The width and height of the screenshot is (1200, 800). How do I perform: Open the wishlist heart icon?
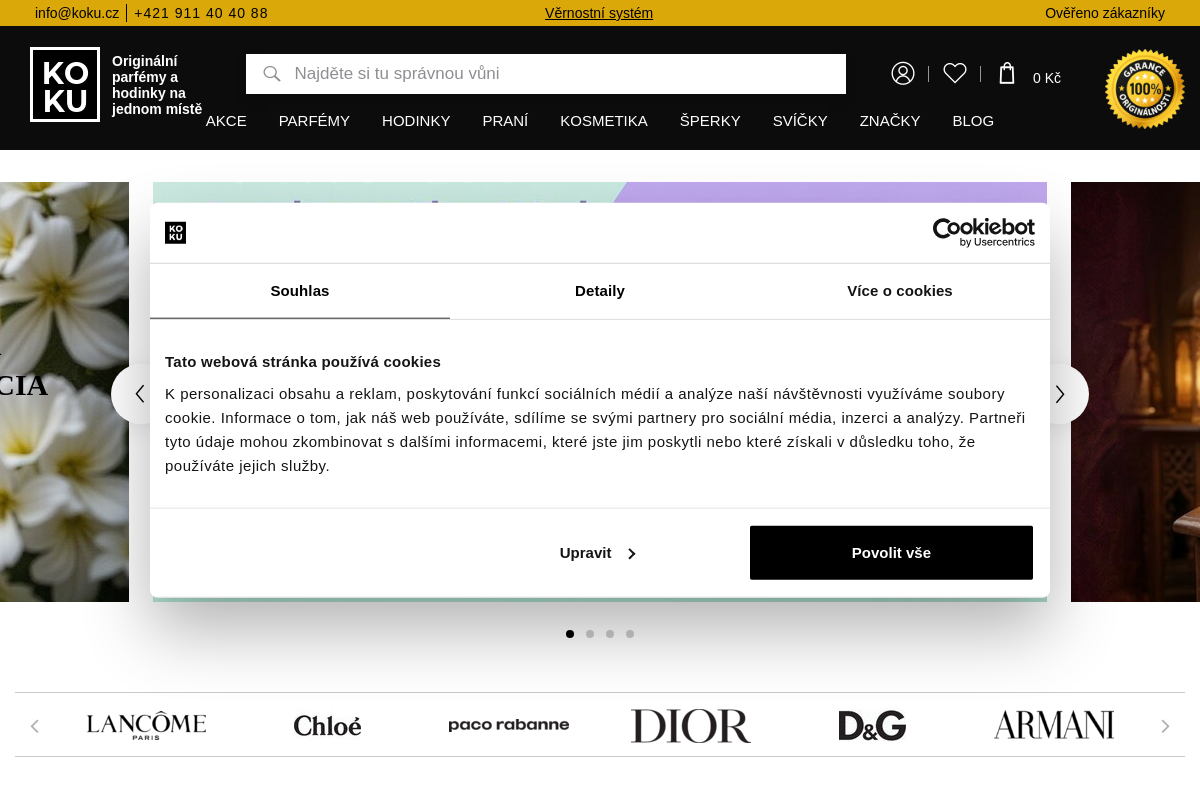point(955,74)
